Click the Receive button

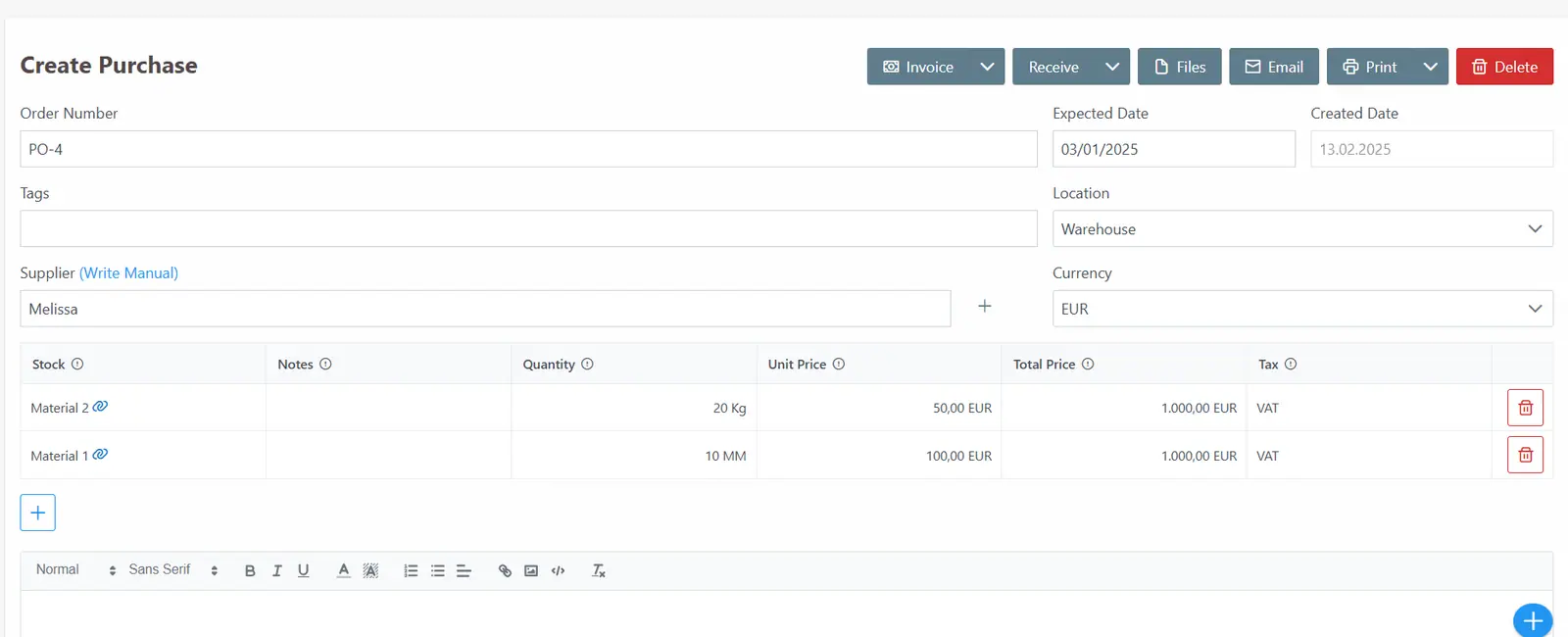[1053, 67]
